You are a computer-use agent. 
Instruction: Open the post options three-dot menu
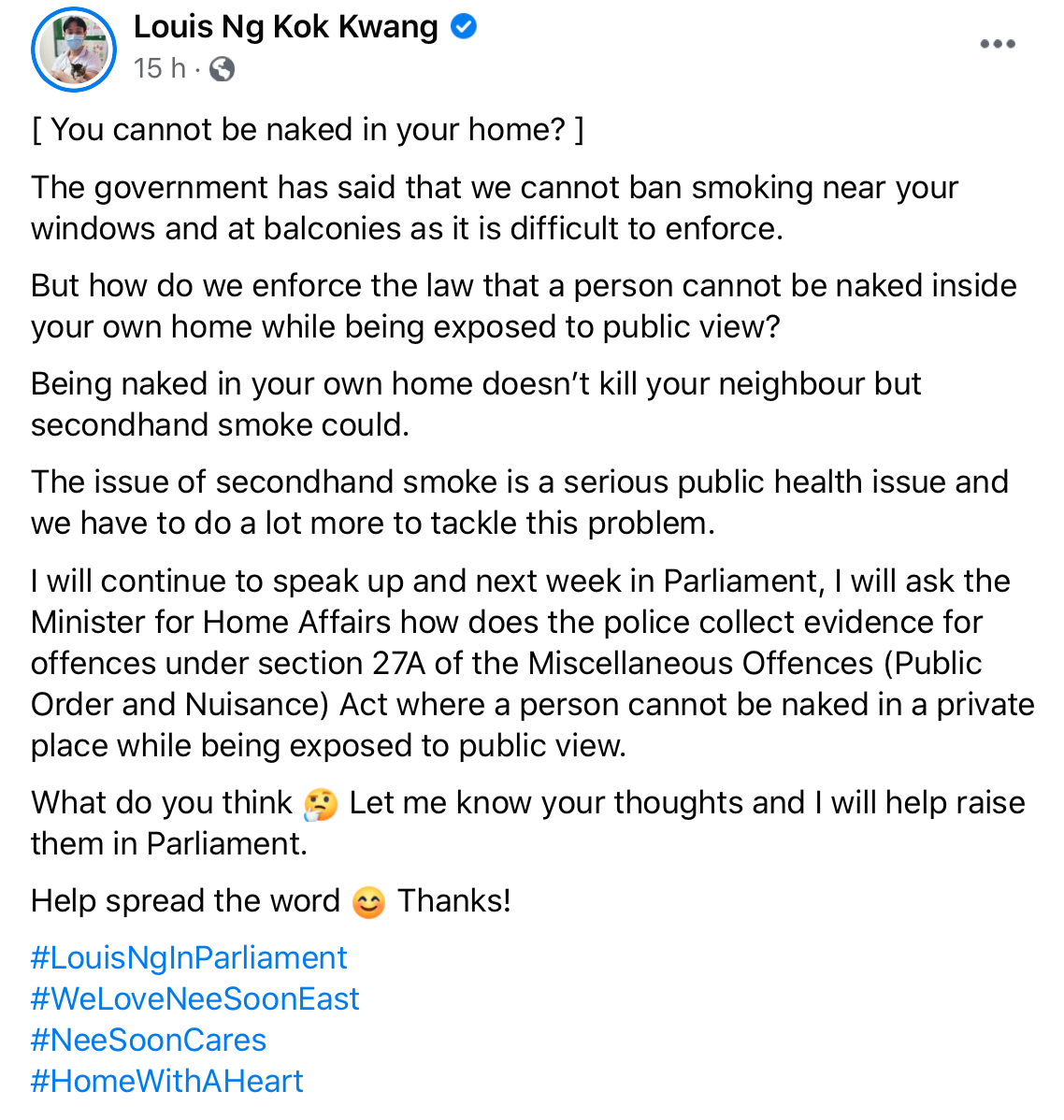point(997,44)
